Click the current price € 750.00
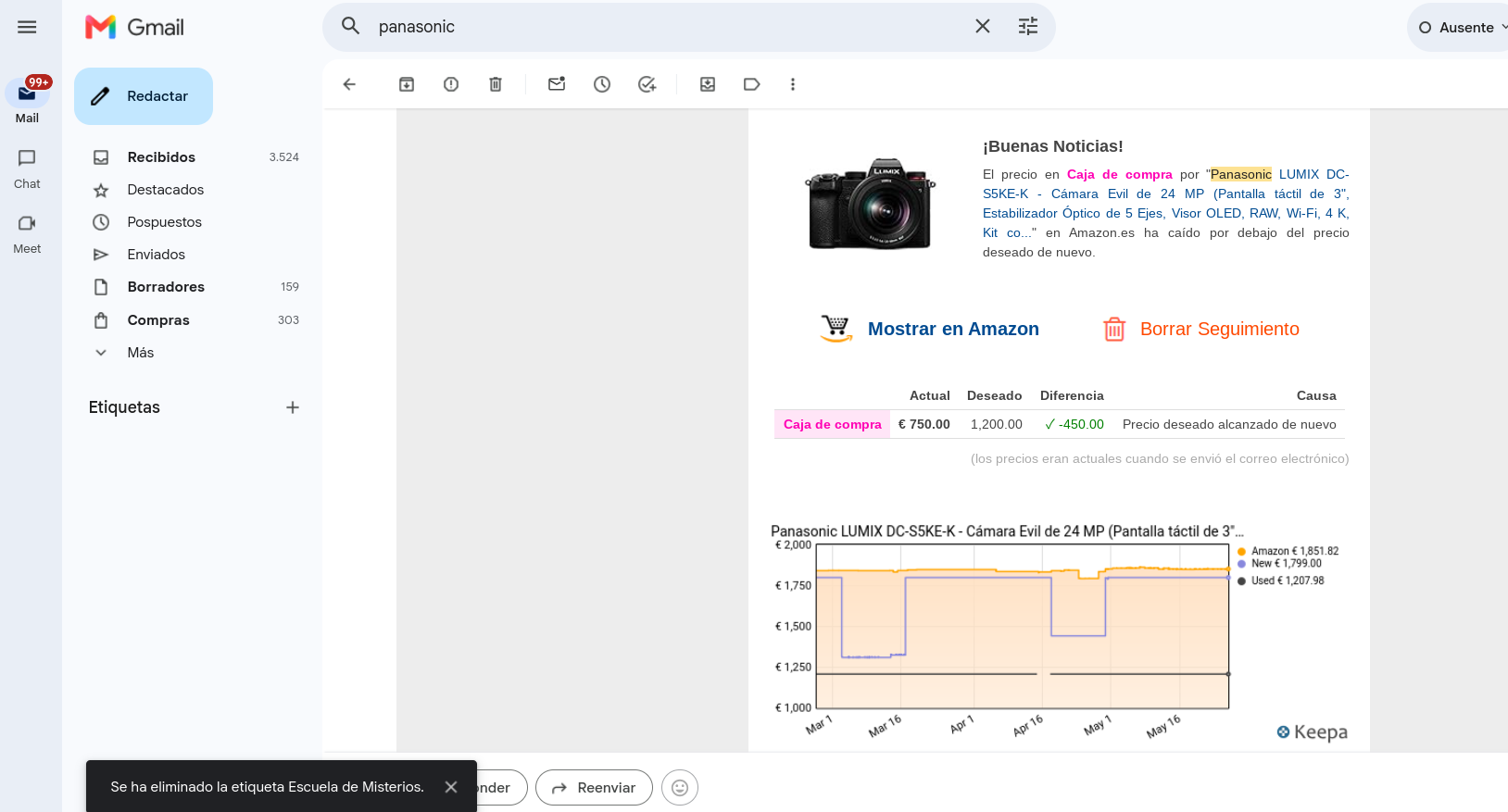 pos(924,424)
